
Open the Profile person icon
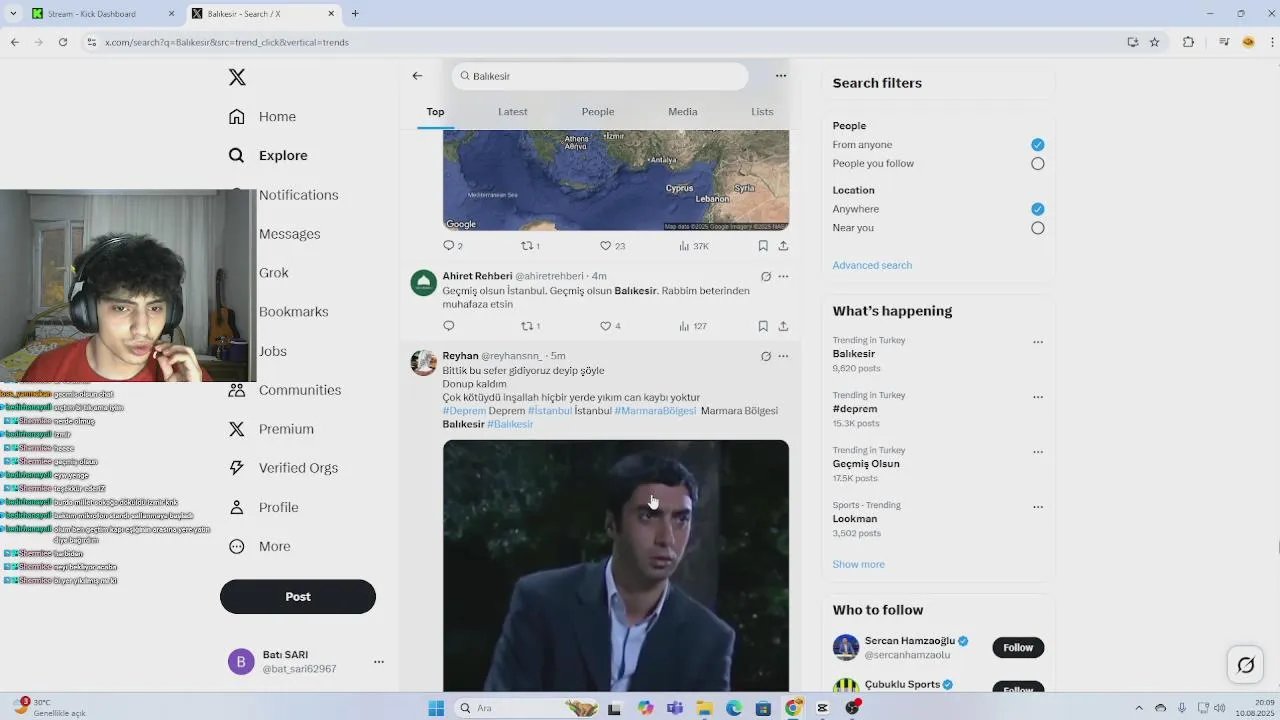(x=237, y=507)
